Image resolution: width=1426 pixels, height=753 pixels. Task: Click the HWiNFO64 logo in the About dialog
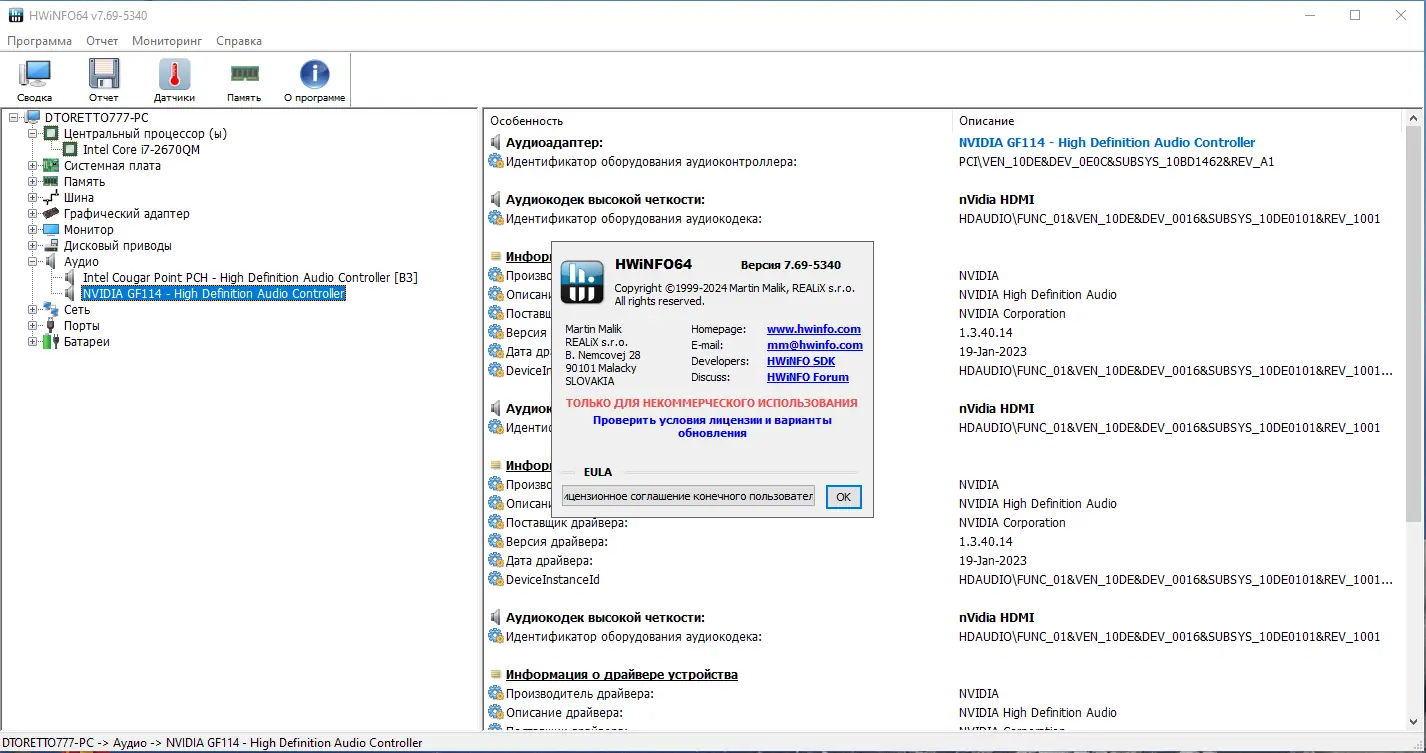[582, 281]
